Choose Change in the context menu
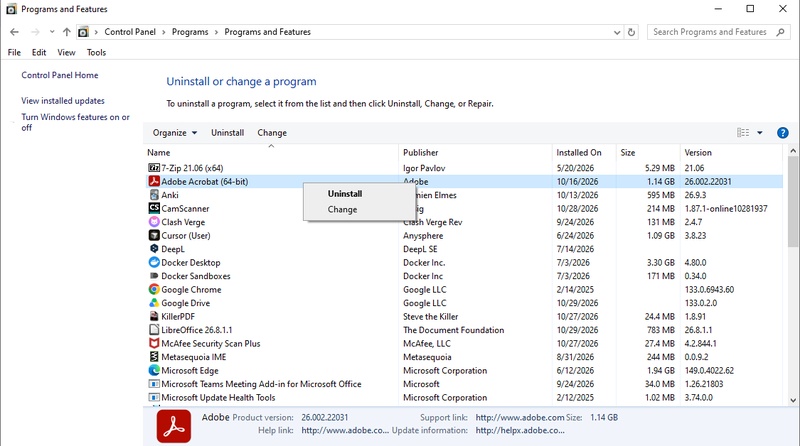 click(x=342, y=209)
